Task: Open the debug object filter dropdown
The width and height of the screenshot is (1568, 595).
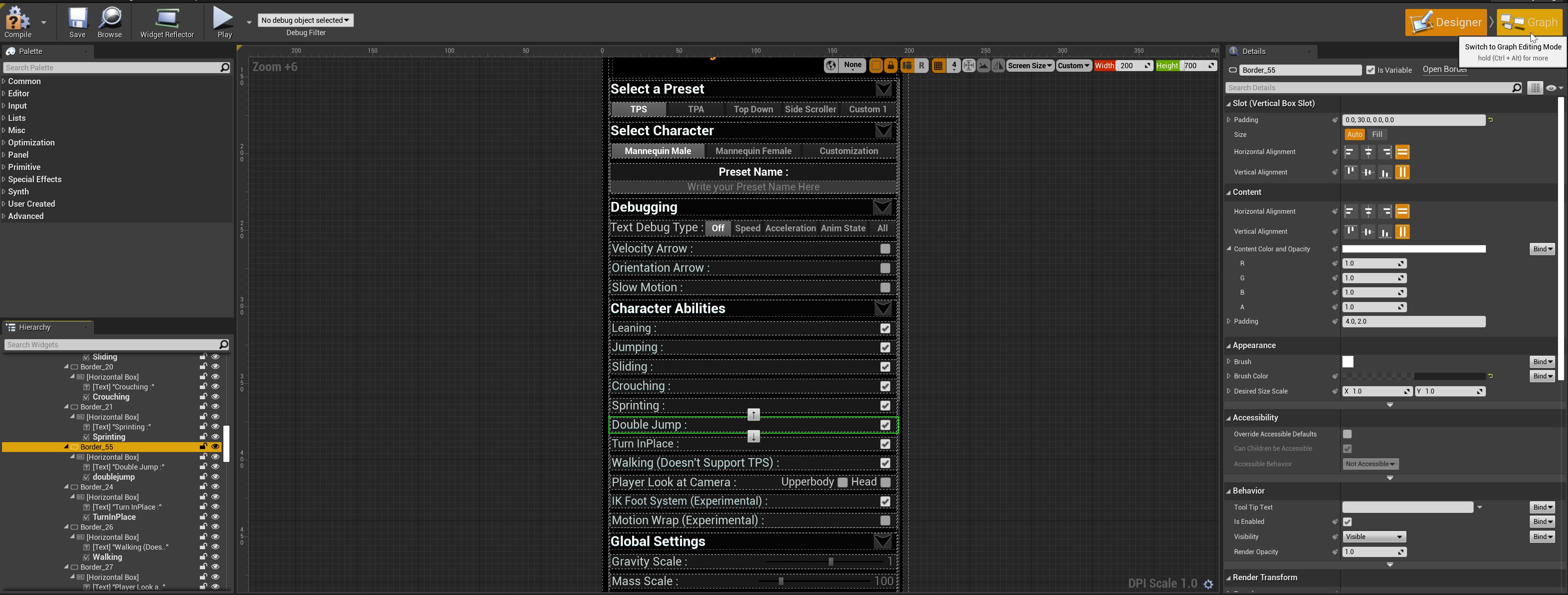Action: (305, 20)
